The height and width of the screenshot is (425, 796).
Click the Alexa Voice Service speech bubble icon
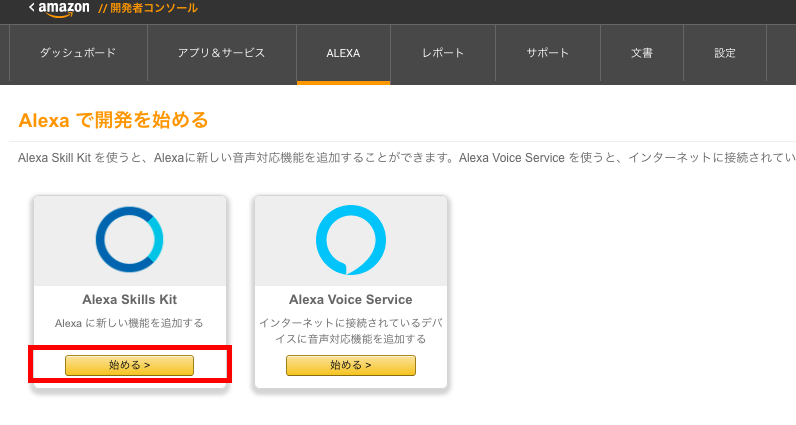coord(351,240)
